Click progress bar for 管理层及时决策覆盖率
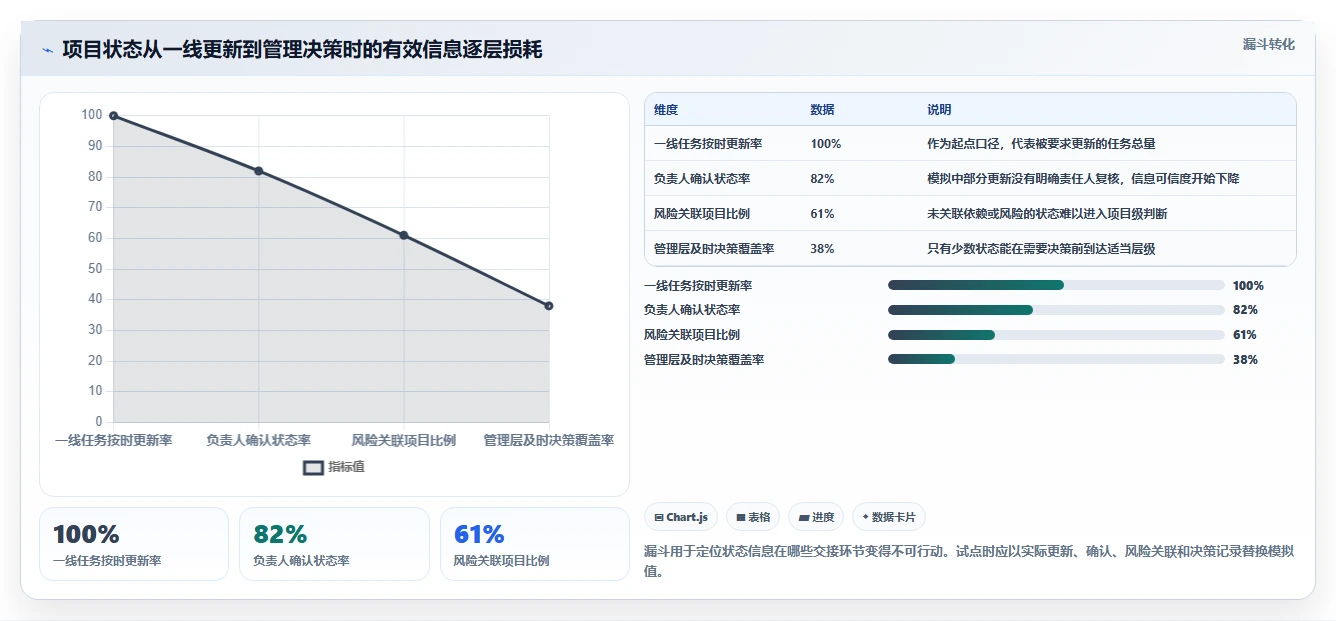 1056,360
